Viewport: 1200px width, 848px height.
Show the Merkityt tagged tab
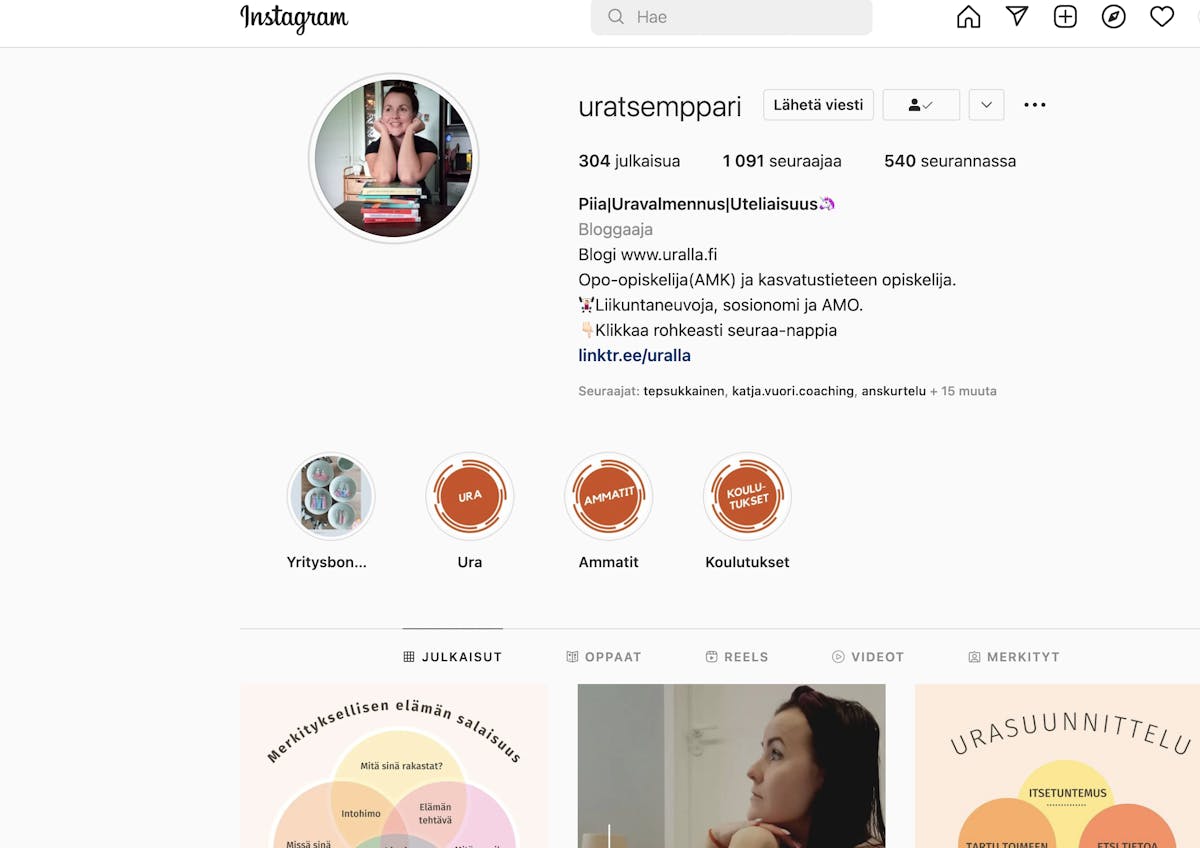tap(1014, 657)
